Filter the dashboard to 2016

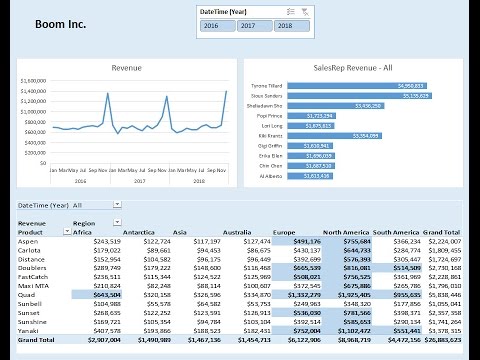point(218,26)
